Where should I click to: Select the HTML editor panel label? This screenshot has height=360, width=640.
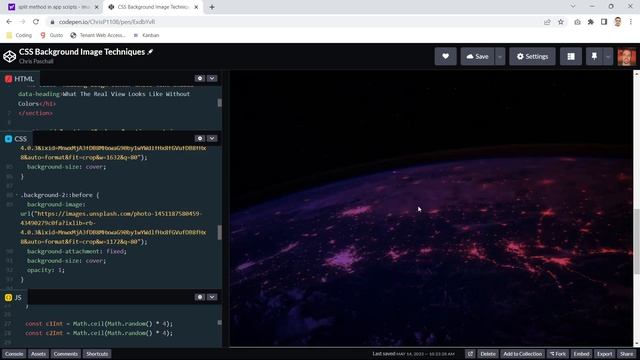click(20, 79)
